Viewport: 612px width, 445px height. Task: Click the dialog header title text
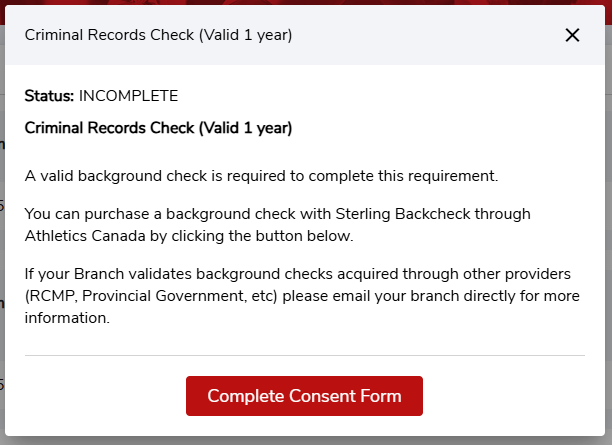pos(158,35)
